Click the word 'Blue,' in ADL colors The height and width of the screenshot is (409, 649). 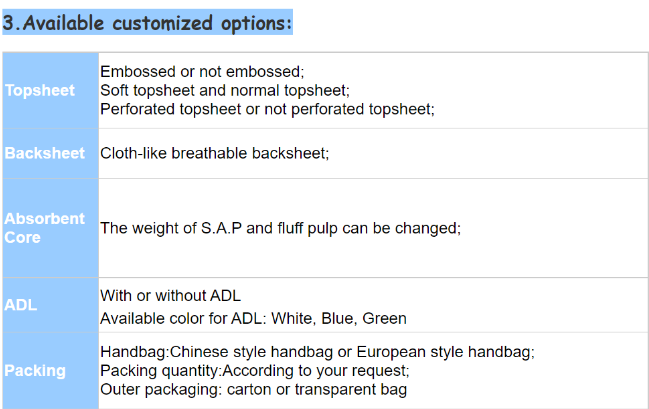(x=339, y=319)
